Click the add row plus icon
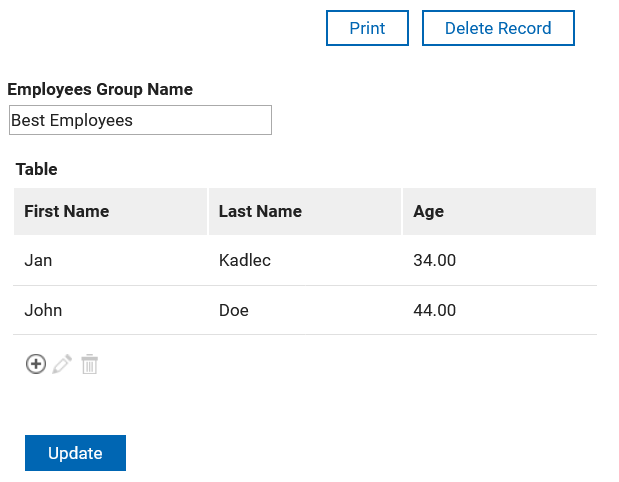The width and height of the screenshot is (619, 482). click(35, 364)
